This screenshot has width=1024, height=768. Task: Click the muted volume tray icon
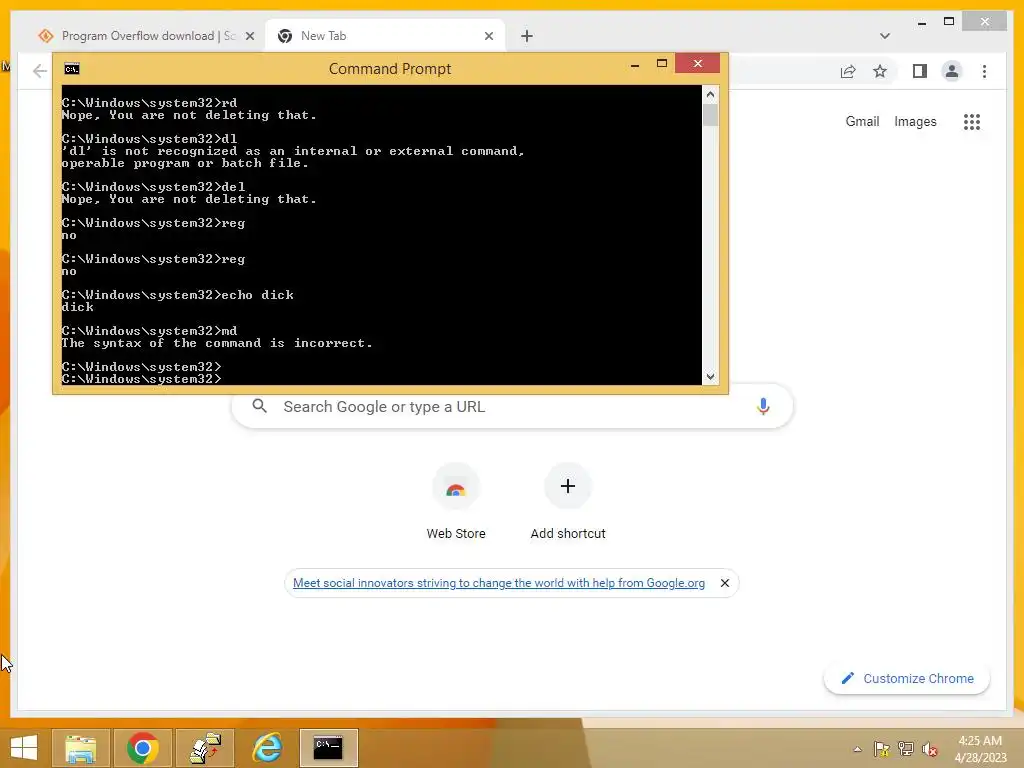930,749
